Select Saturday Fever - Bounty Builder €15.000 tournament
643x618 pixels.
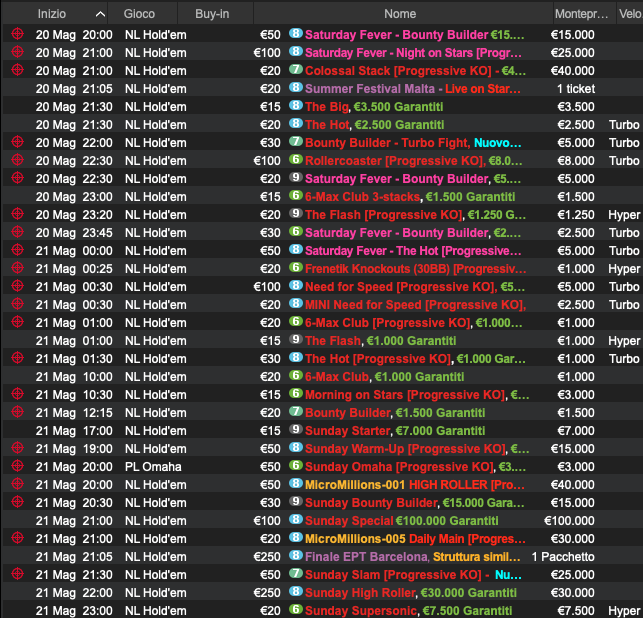click(415, 35)
